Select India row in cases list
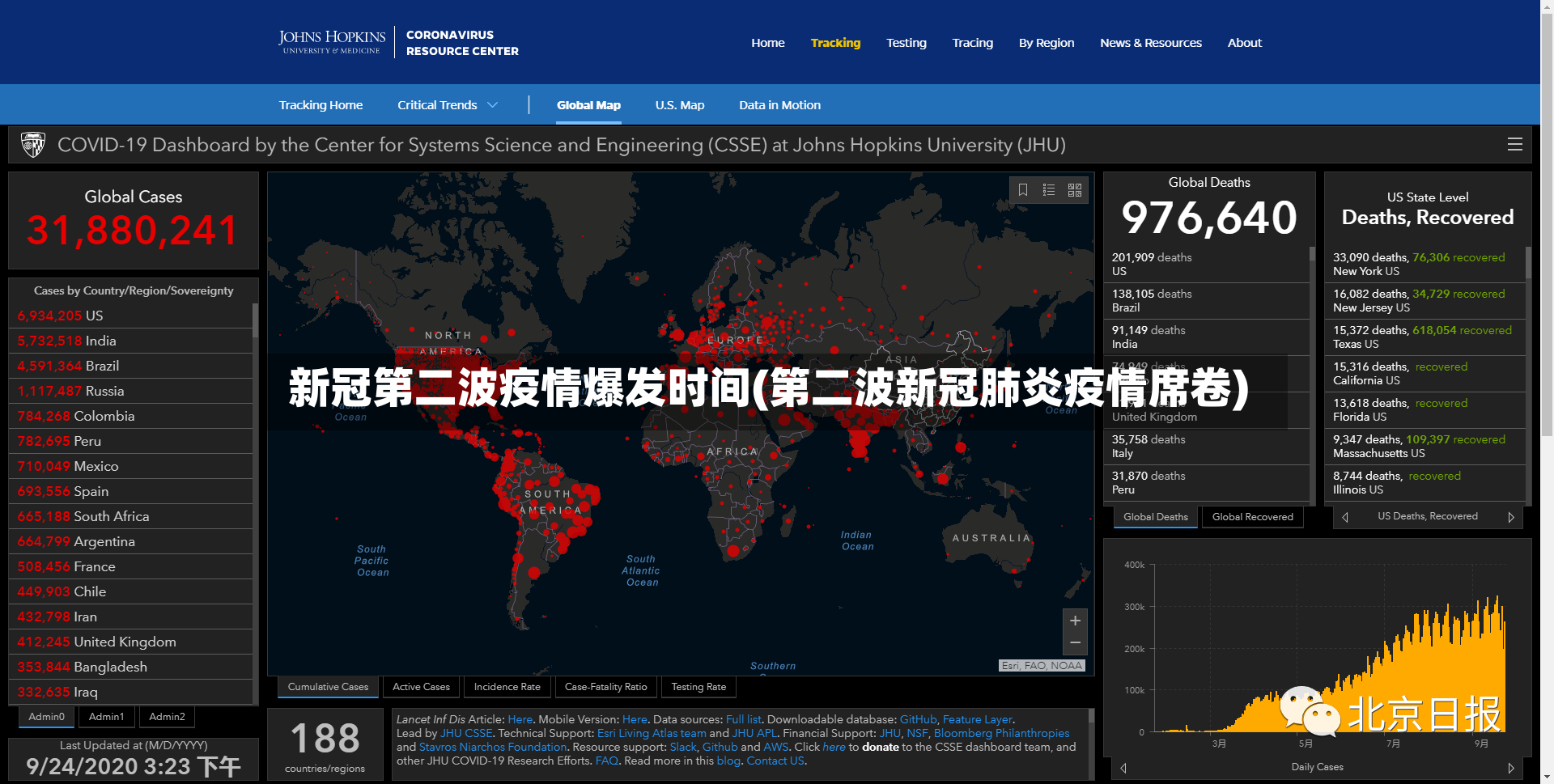The height and width of the screenshot is (784, 1554). click(x=130, y=341)
